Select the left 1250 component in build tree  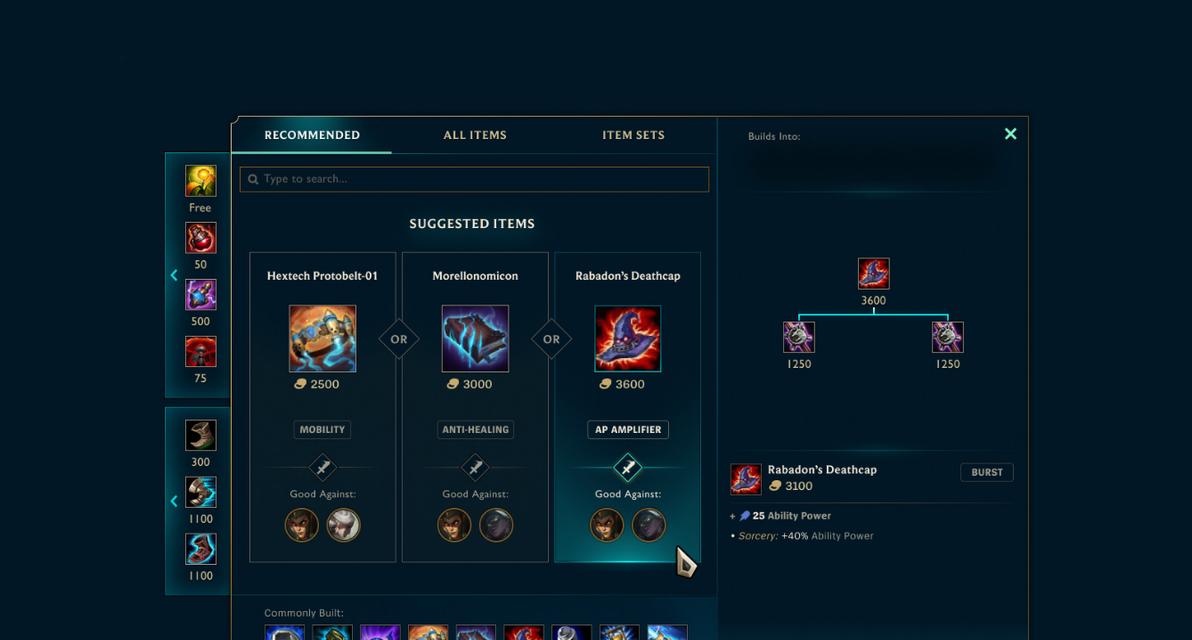pos(799,337)
